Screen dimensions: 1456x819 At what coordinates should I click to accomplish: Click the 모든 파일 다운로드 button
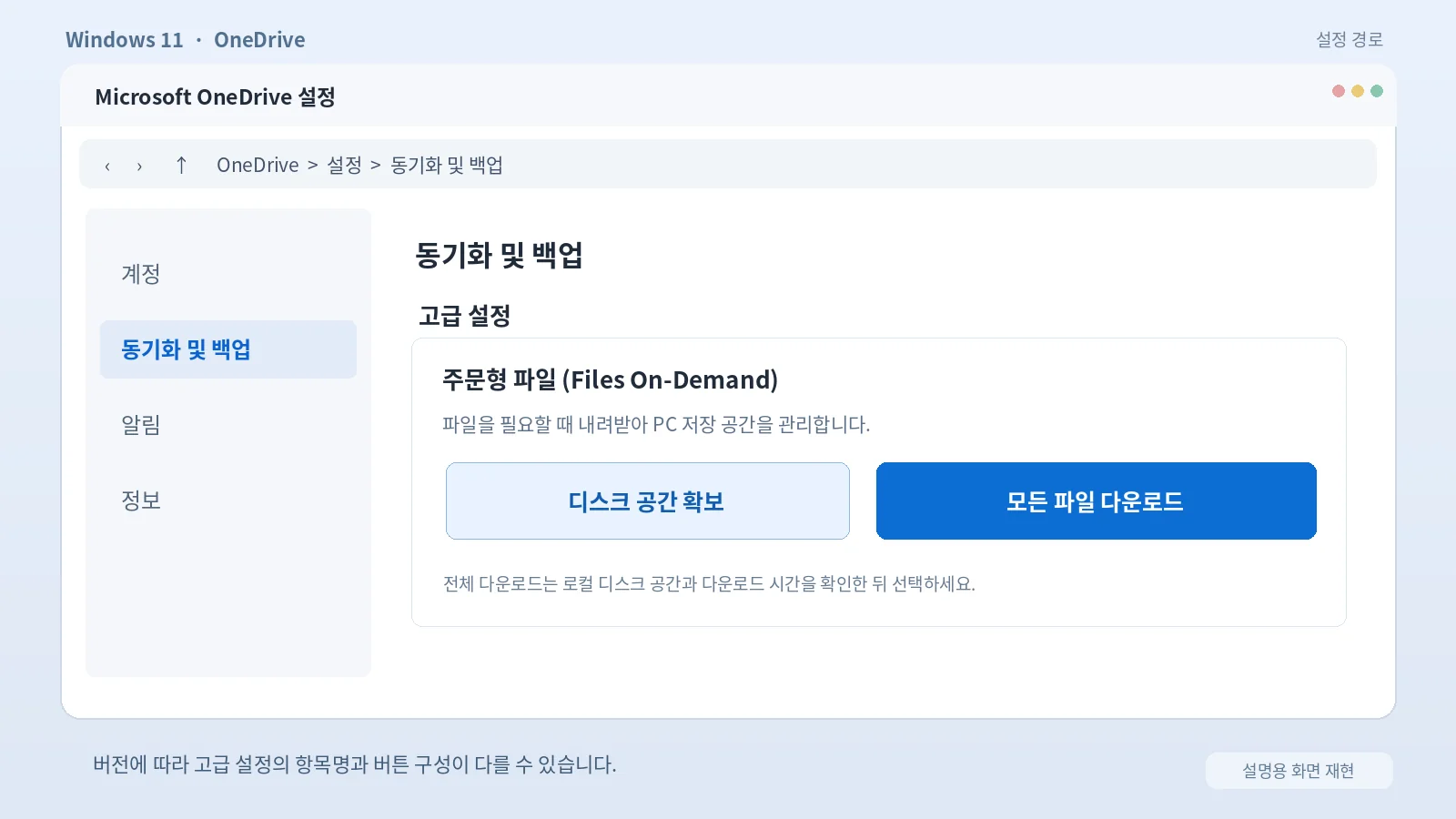[1097, 501]
